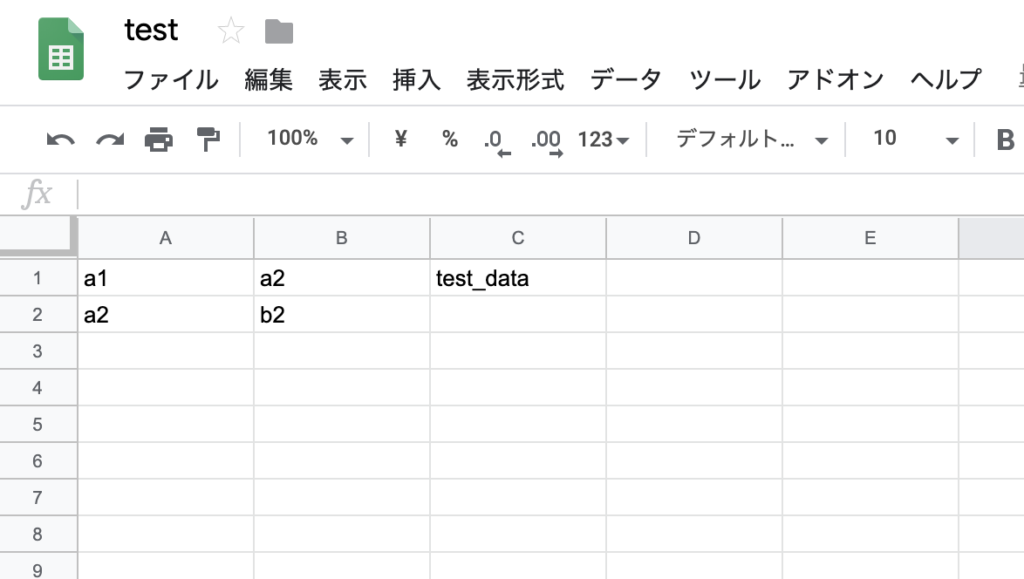Star the test document
The width and height of the screenshot is (1024, 579).
point(231,32)
